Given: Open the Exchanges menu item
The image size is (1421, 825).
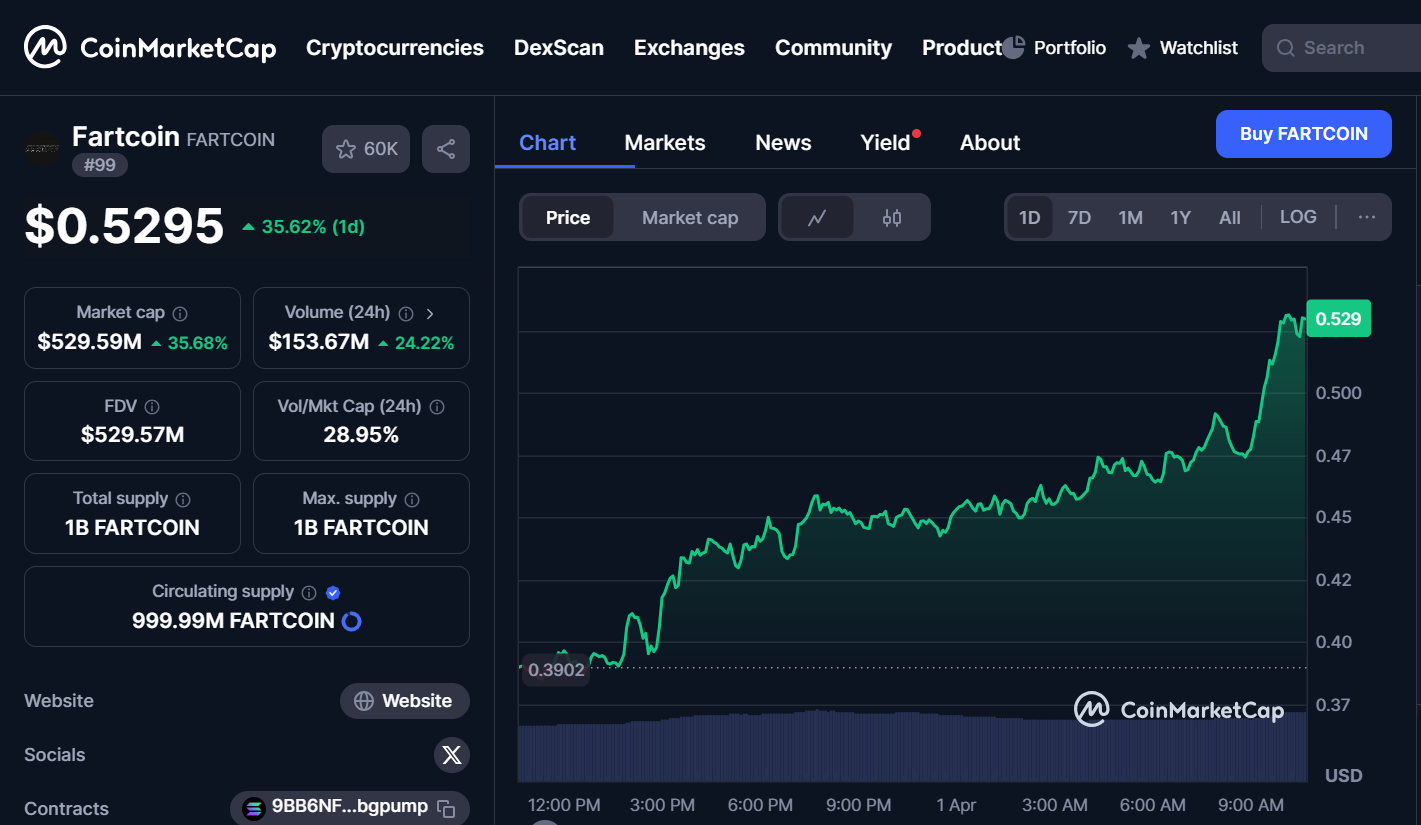Looking at the screenshot, I should click(x=688, y=47).
